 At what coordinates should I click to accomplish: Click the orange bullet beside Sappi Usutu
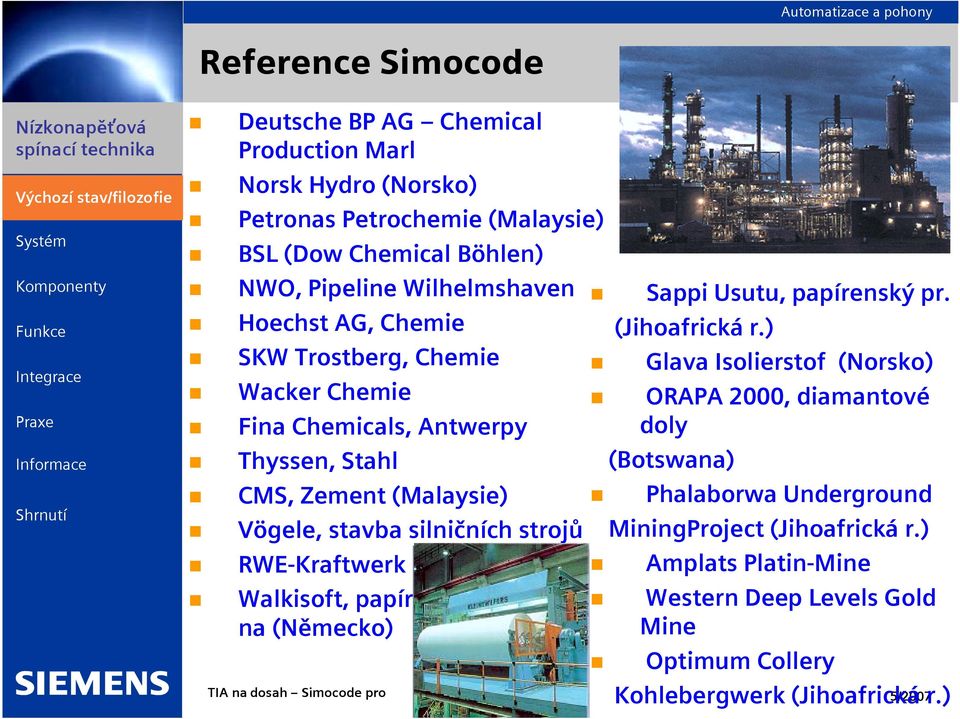pos(598,295)
